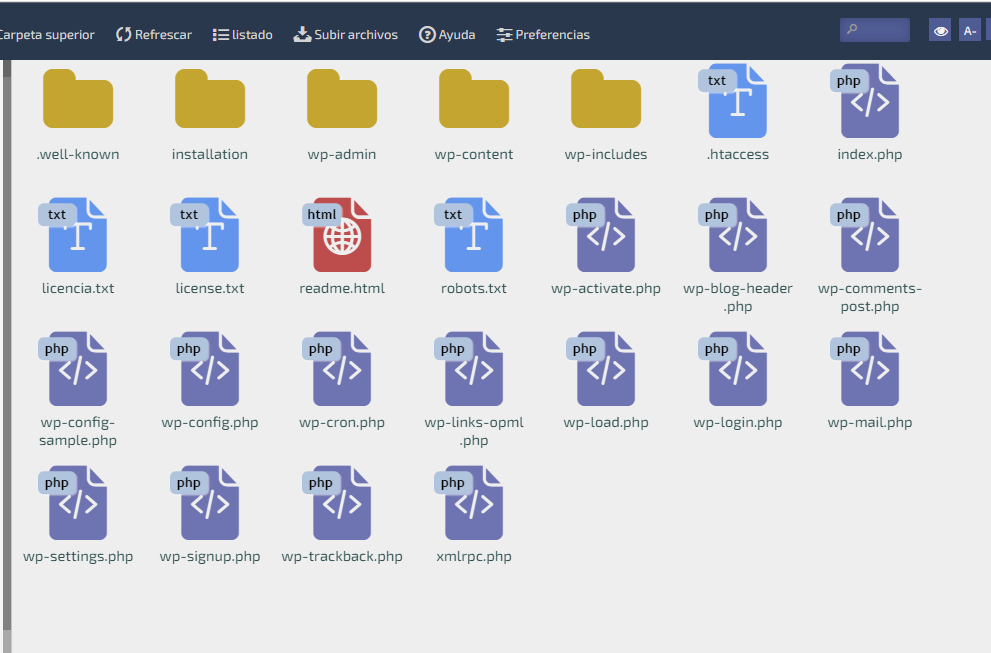This screenshot has height=653, width=991.
Task: Select the wp-config-sample.php file icon
Action: point(73,369)
